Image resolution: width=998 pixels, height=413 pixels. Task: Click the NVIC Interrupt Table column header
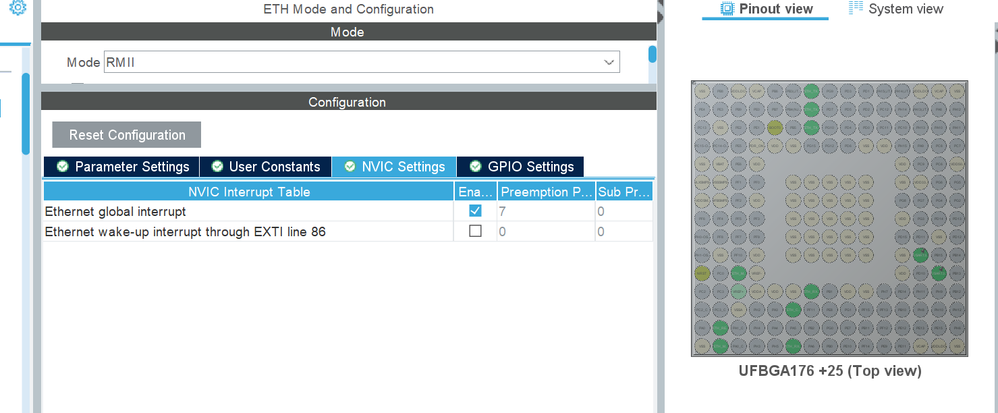(249, 192)
